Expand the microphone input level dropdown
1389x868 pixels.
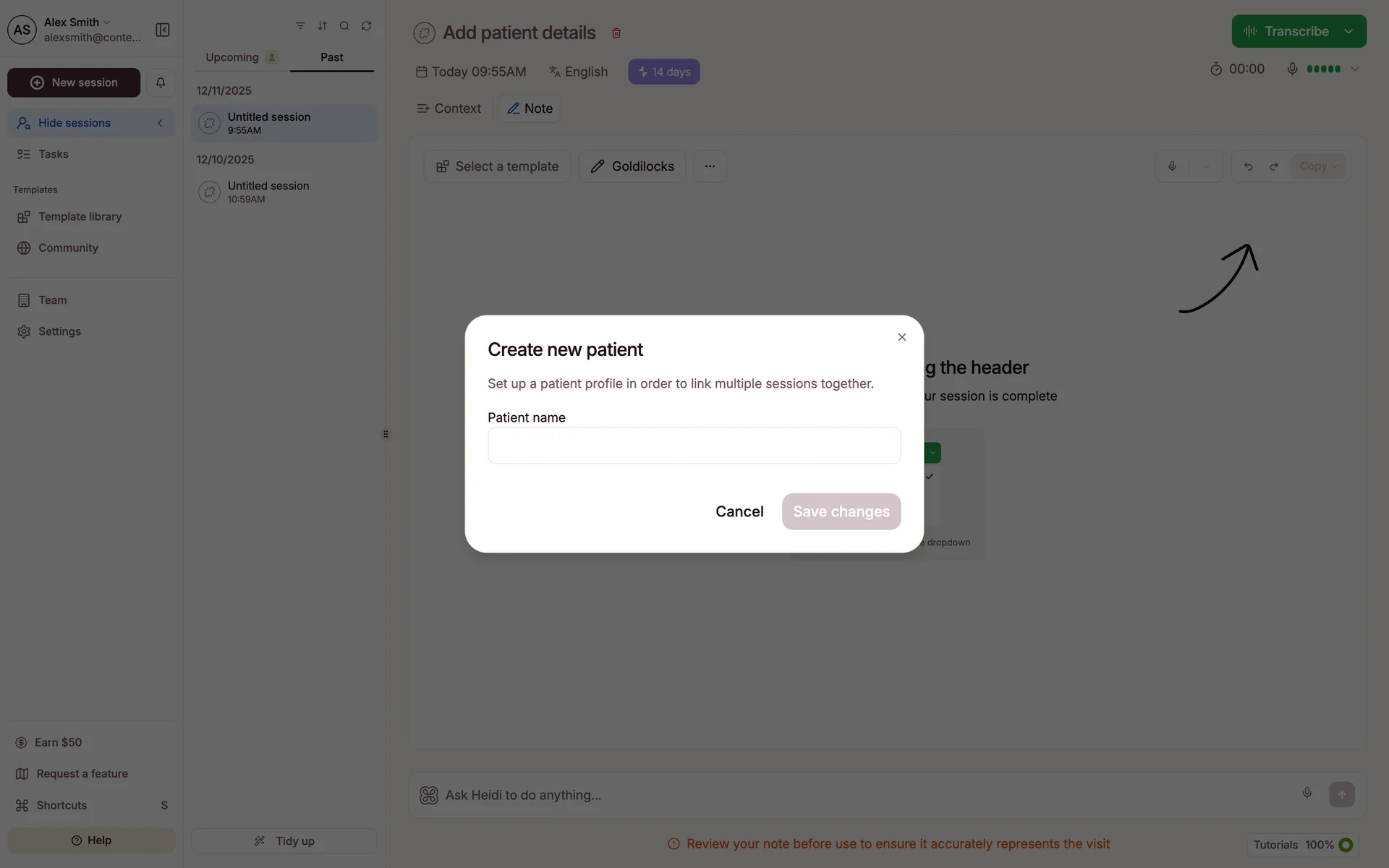1355,69
